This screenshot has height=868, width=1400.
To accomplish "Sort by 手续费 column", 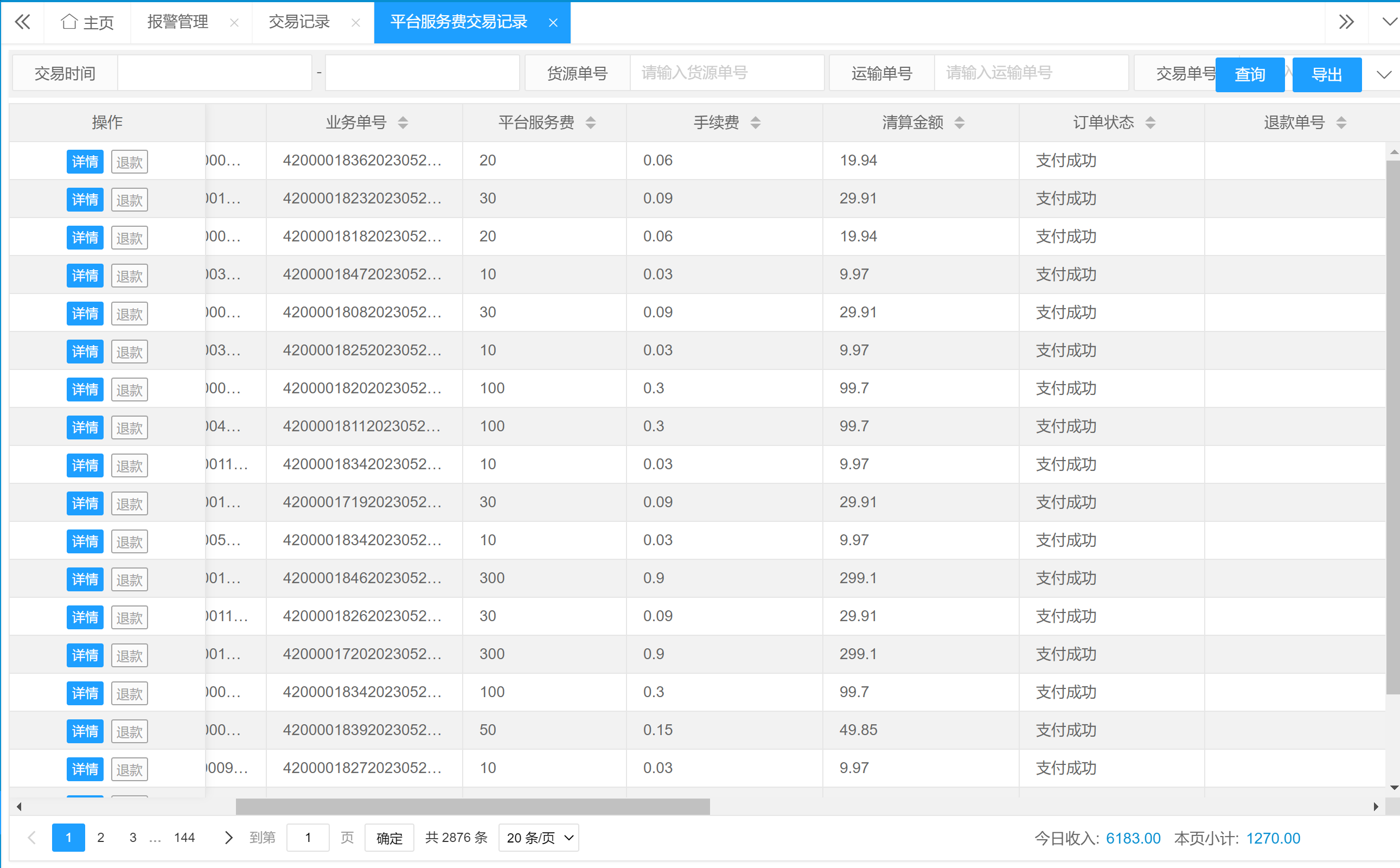I will tap(756, 122).
